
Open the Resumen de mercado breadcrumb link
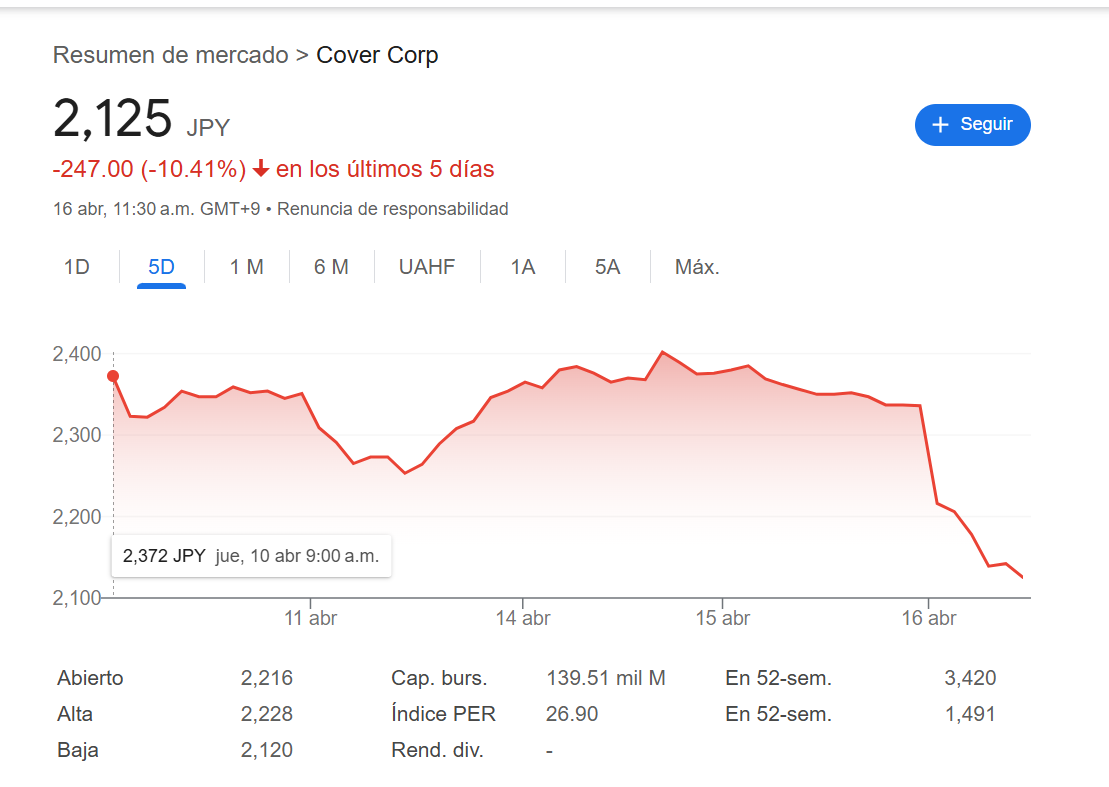coord(170,55)
